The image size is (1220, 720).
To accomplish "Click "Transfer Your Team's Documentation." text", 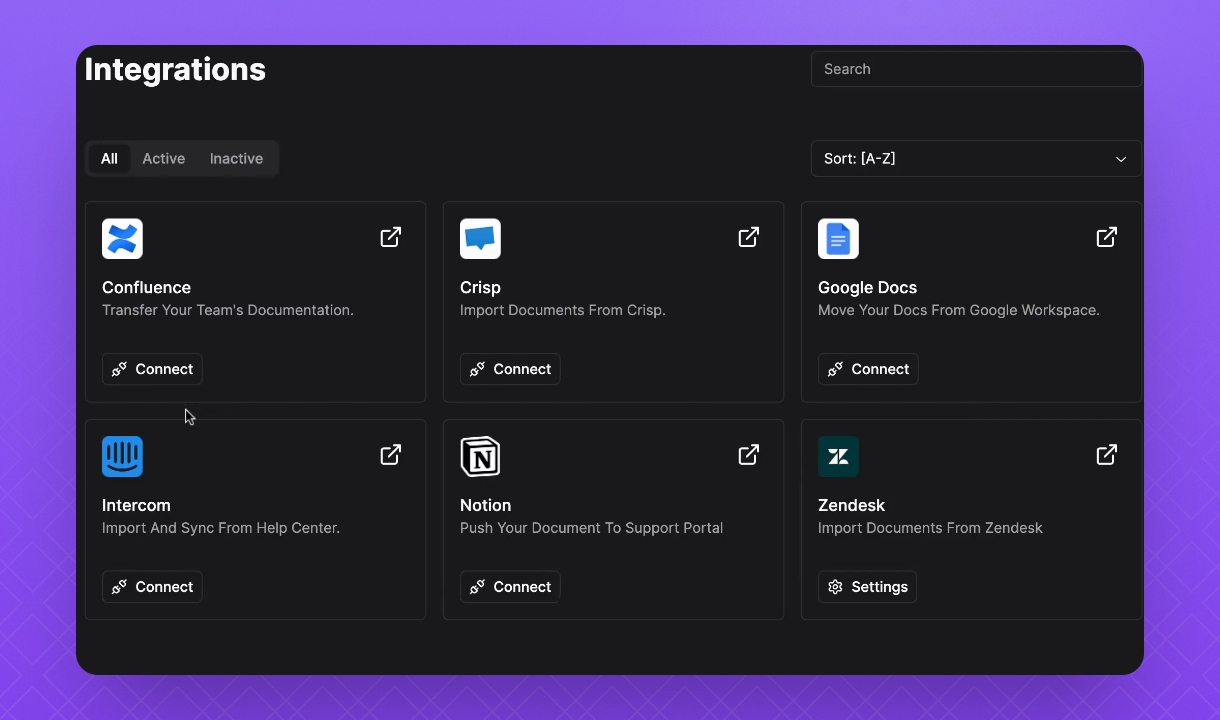I will pos(228,310).
